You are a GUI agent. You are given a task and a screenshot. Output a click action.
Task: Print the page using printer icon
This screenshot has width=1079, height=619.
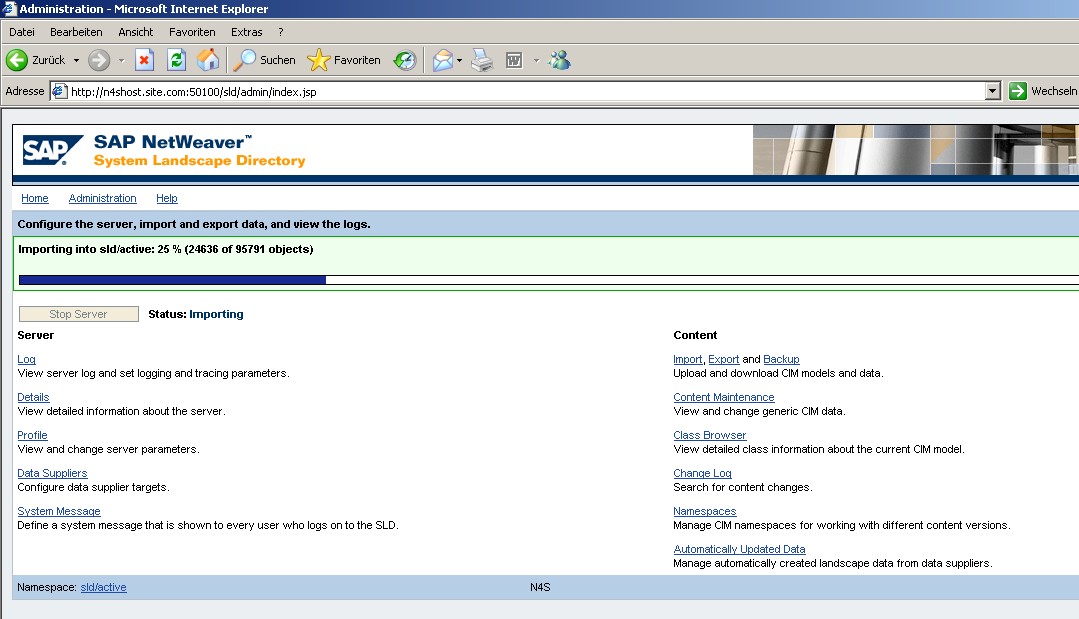pyautogui.click(x=482, y=60)
